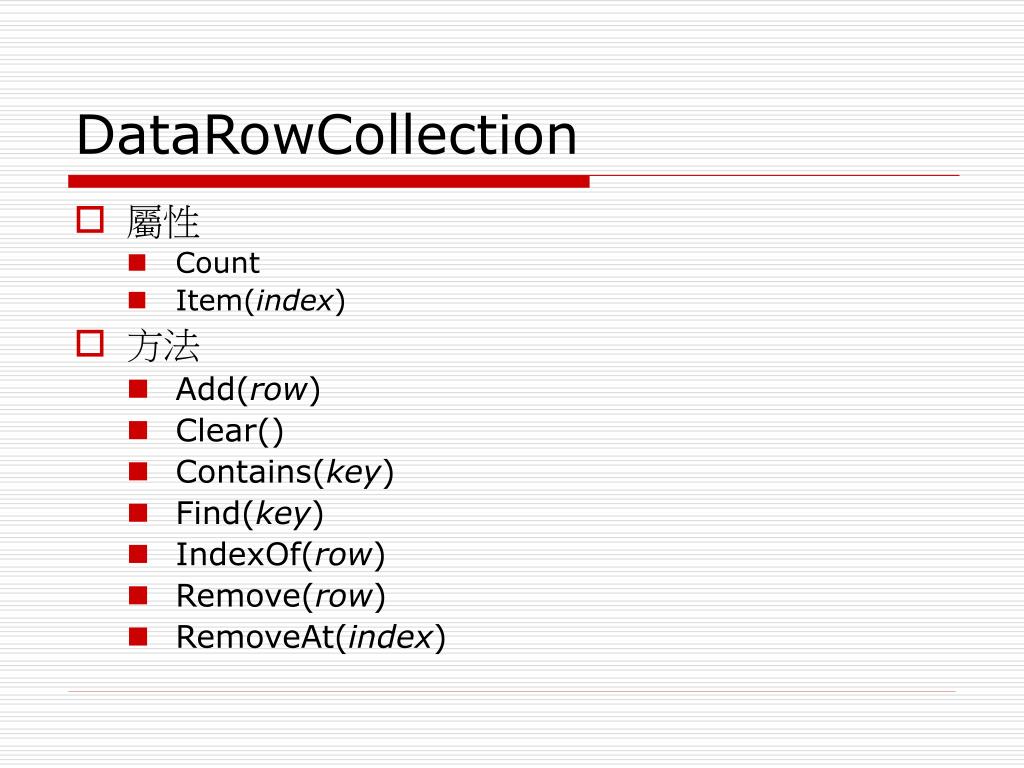This screenshot has width=1024, height=768.
Task: Select the 屬性 heading text
Action: click(163, 222)
